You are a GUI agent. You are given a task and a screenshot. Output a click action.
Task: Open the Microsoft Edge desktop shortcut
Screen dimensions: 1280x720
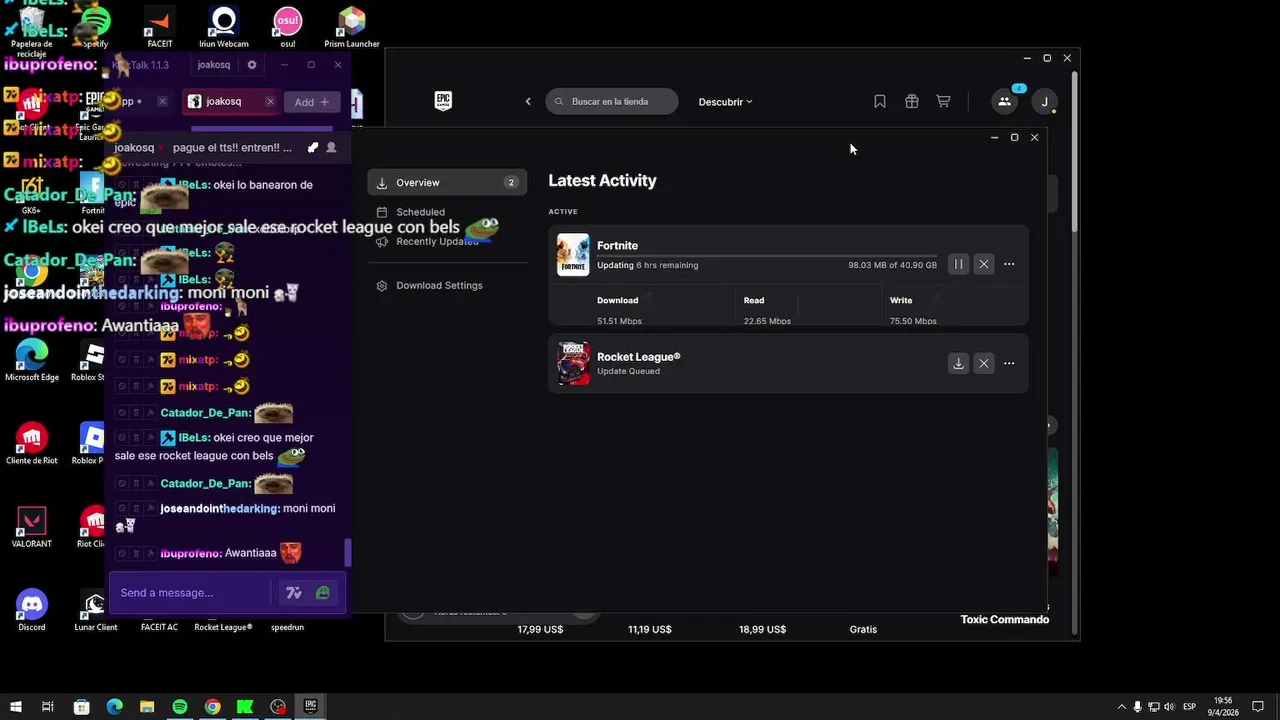pyautogui.click(x=32, y=360)
